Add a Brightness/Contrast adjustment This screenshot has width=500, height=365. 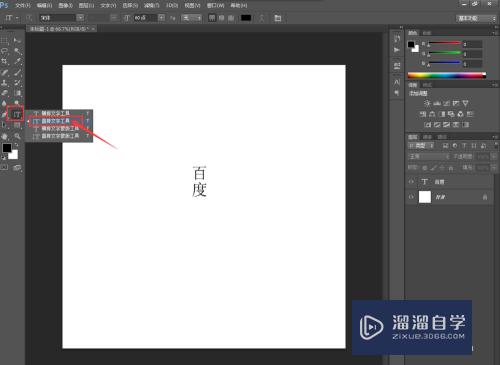click(427, 103)
